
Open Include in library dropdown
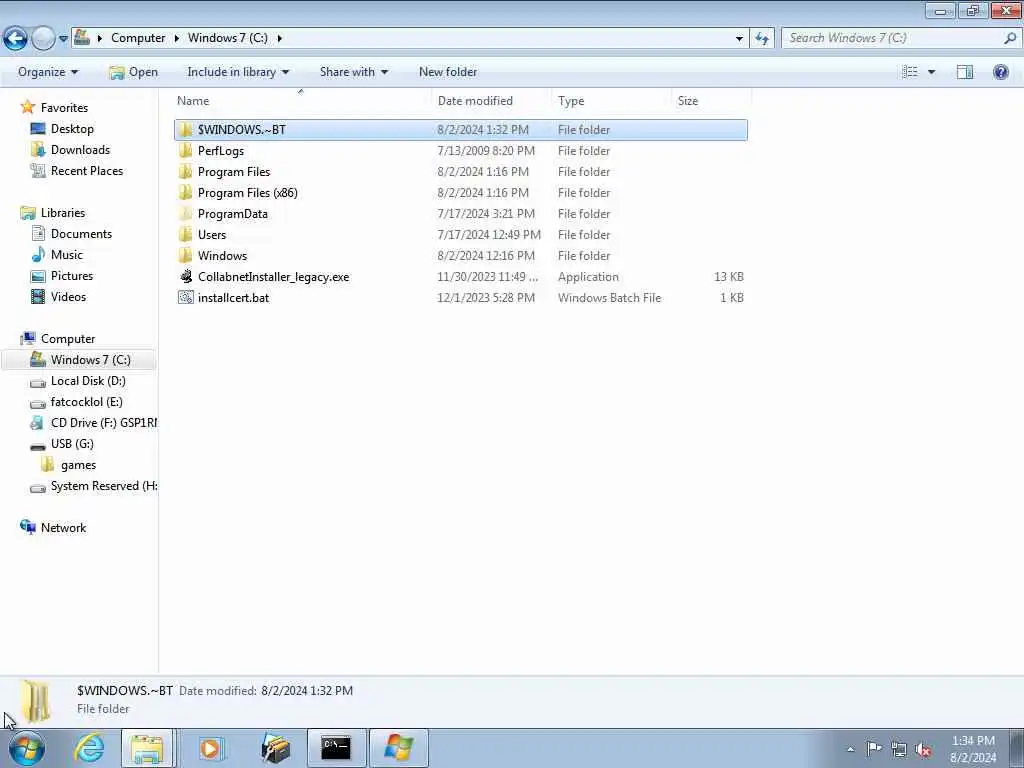[238, 72]
